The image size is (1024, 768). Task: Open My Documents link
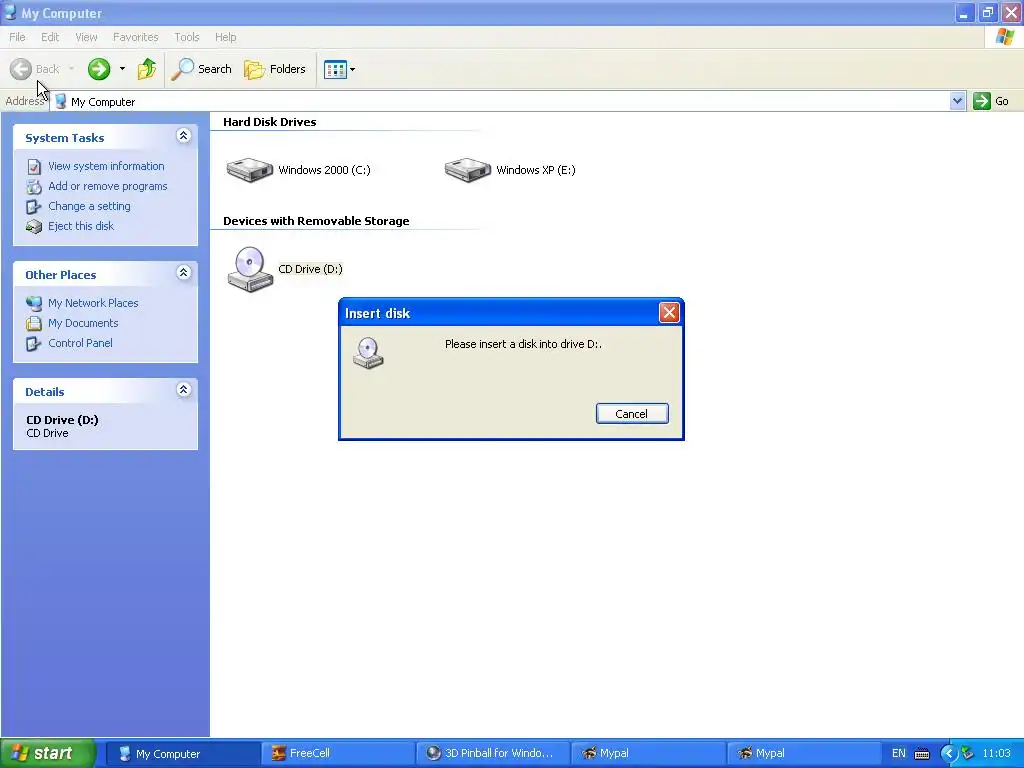click(83, 323)
